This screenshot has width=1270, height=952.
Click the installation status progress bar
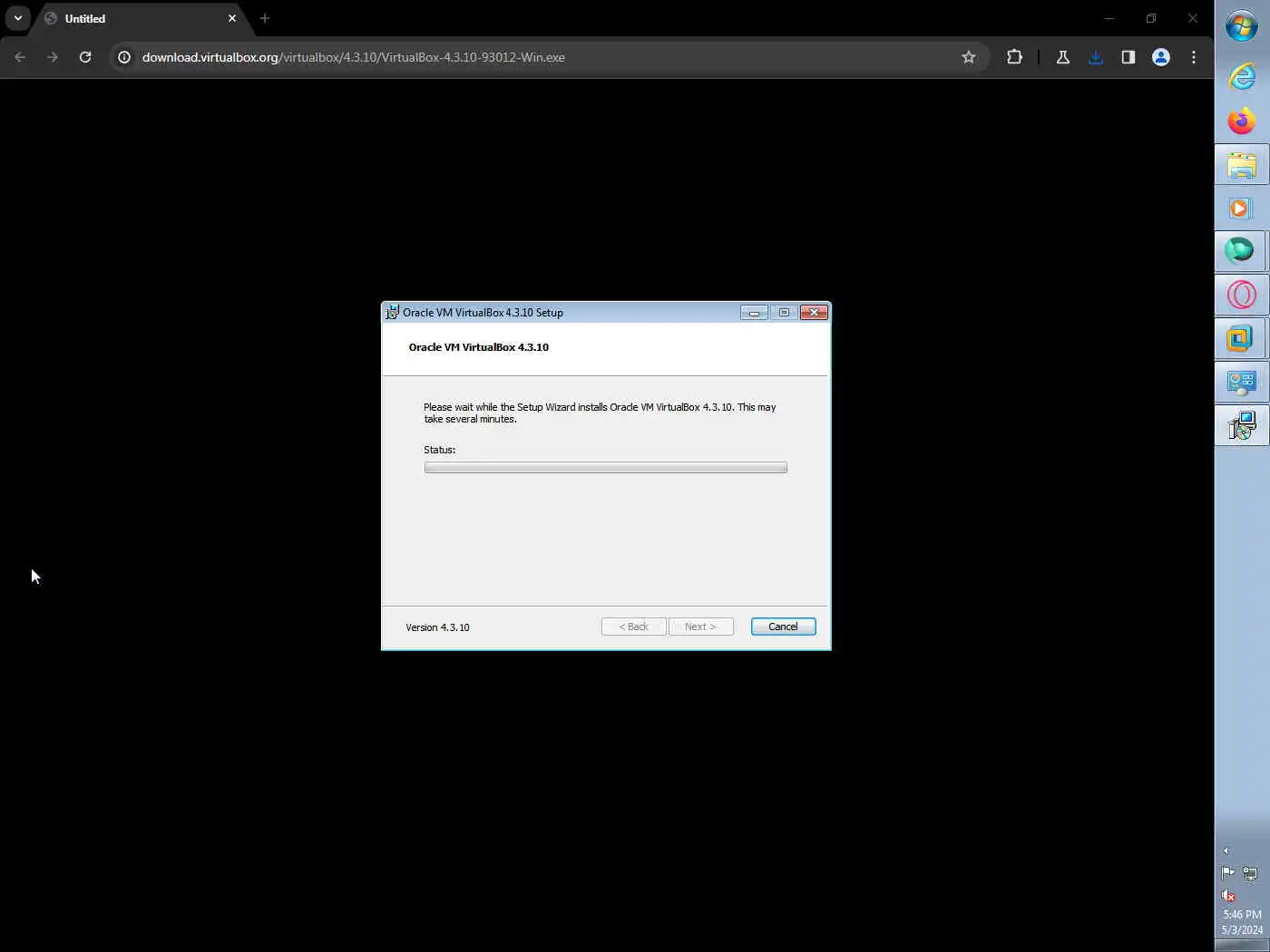point(605,468)
